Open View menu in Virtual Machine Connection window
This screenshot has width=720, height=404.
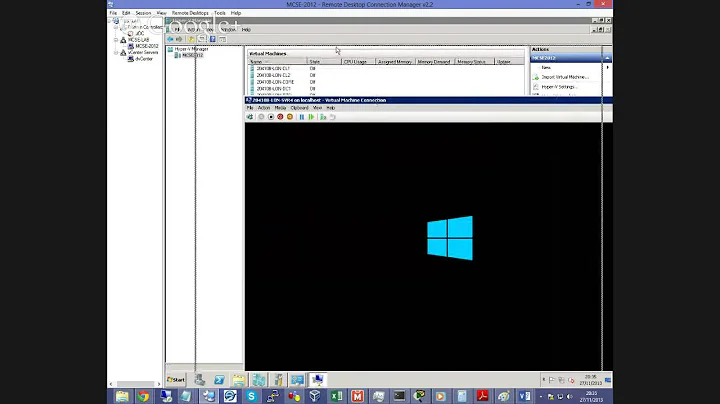click(x=317, y=108)
